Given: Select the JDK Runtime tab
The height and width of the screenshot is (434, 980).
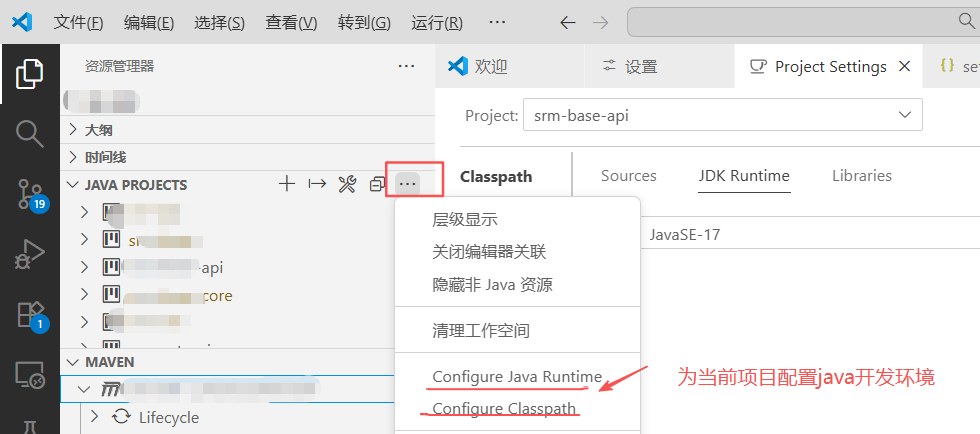Looking at the screenshot, I should pyautogui.click(x=744, y=176).
